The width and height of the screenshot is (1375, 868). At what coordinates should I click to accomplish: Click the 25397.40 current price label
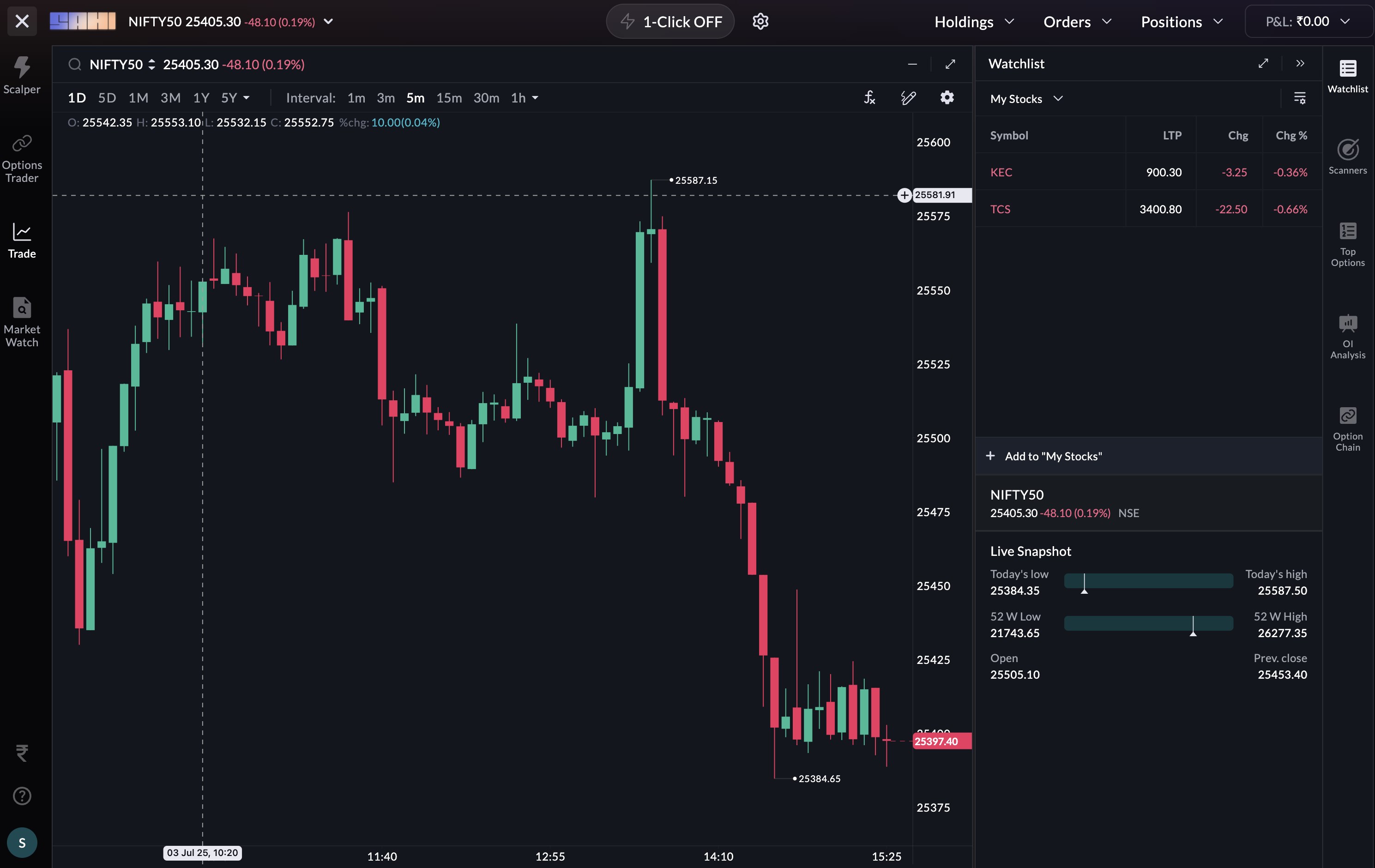point(942,741)
